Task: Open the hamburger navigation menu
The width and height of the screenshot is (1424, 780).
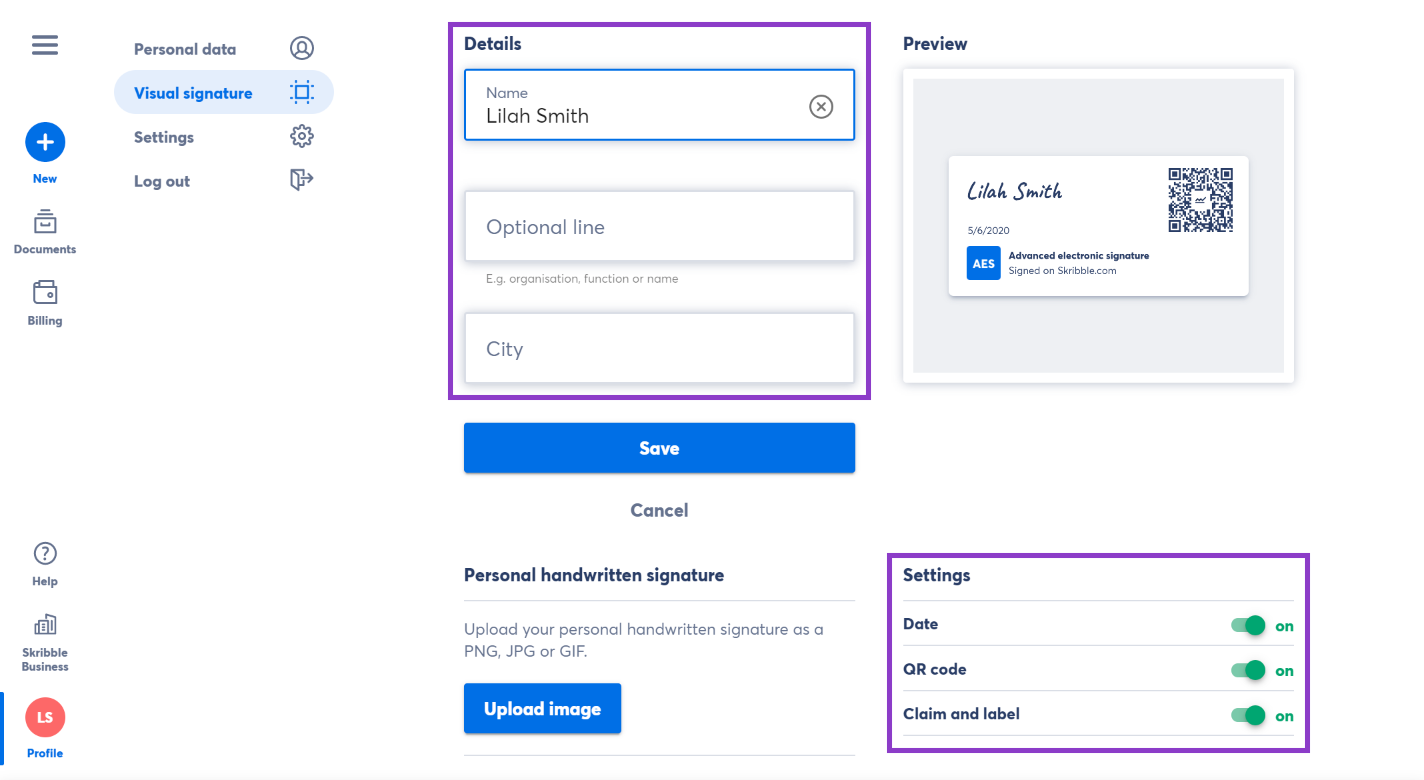Action: pyautogui.click(x=45, y=46)
